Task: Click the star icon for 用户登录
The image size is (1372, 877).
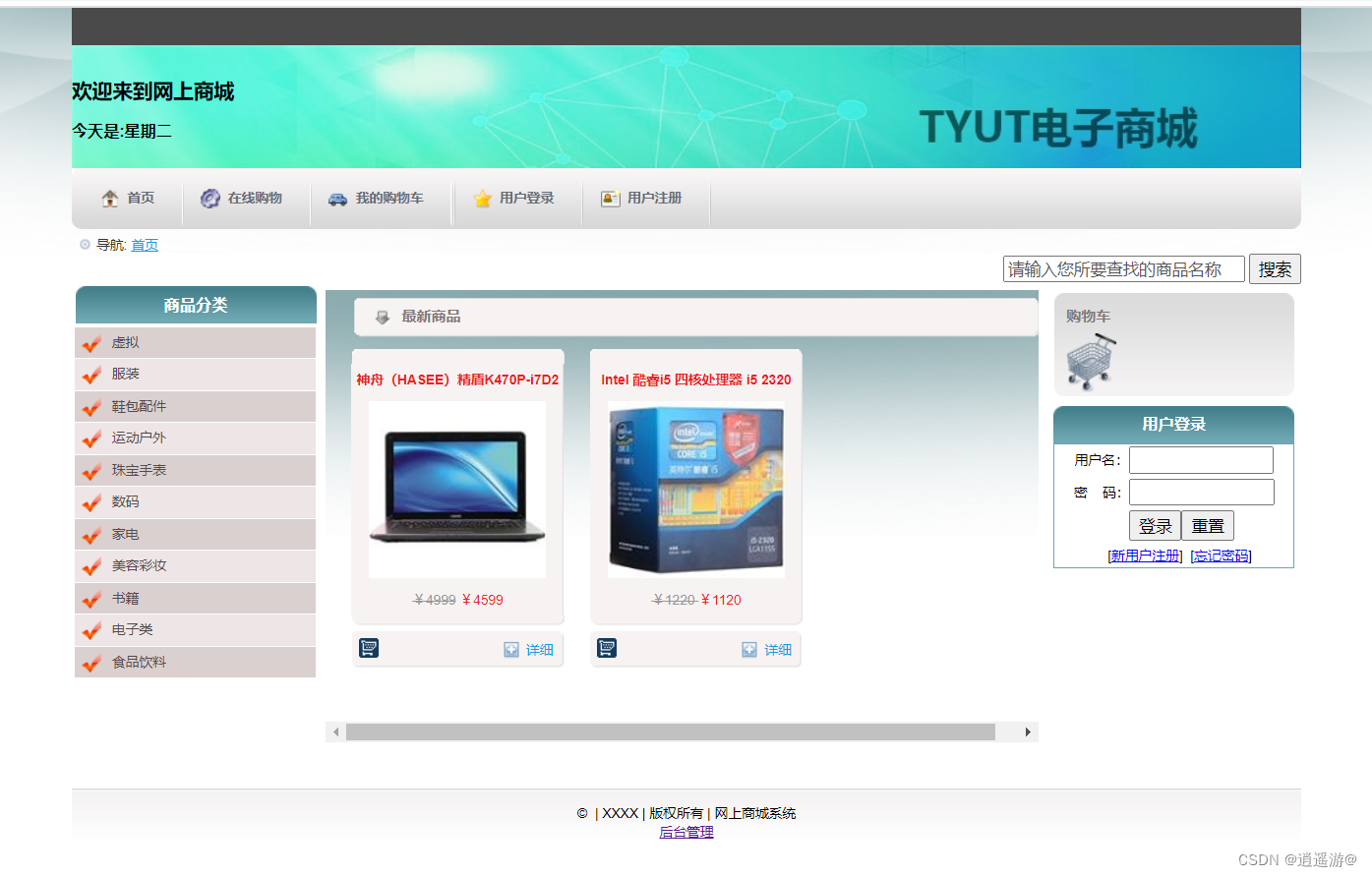Action: point(482,199)
